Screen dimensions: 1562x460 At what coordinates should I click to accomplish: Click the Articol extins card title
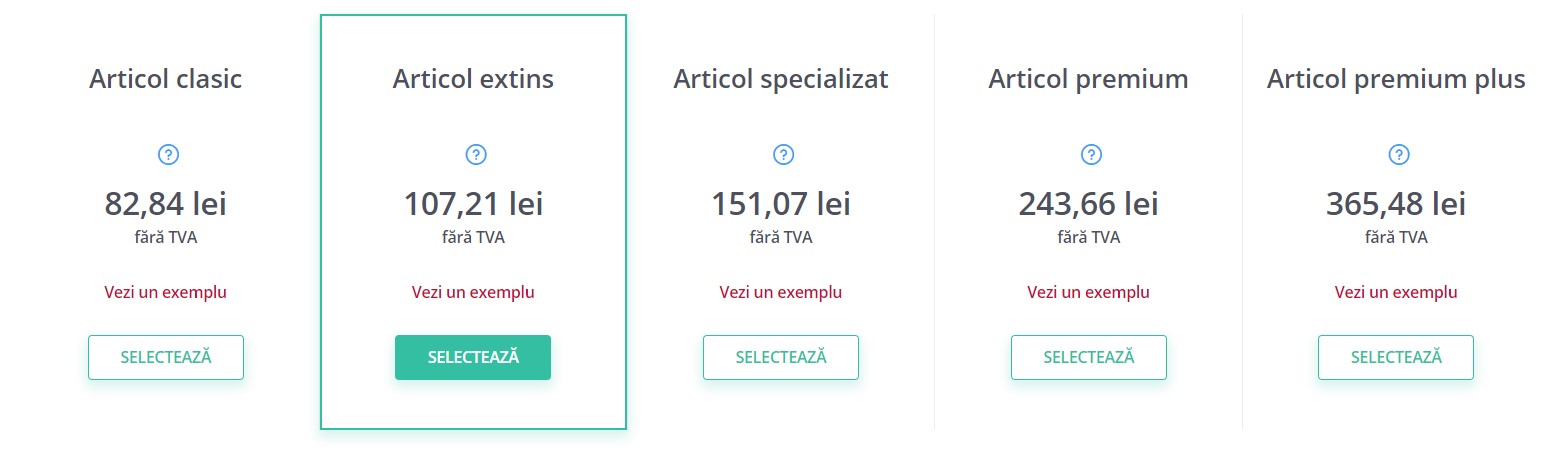473,79
